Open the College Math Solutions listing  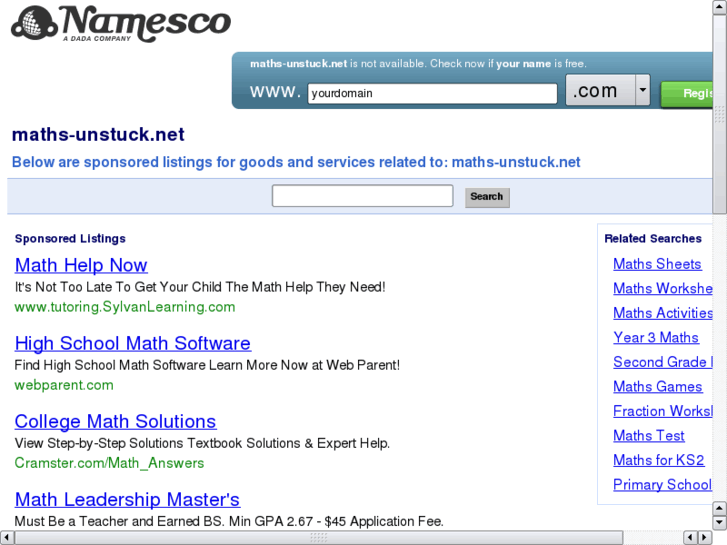point(115,421)
